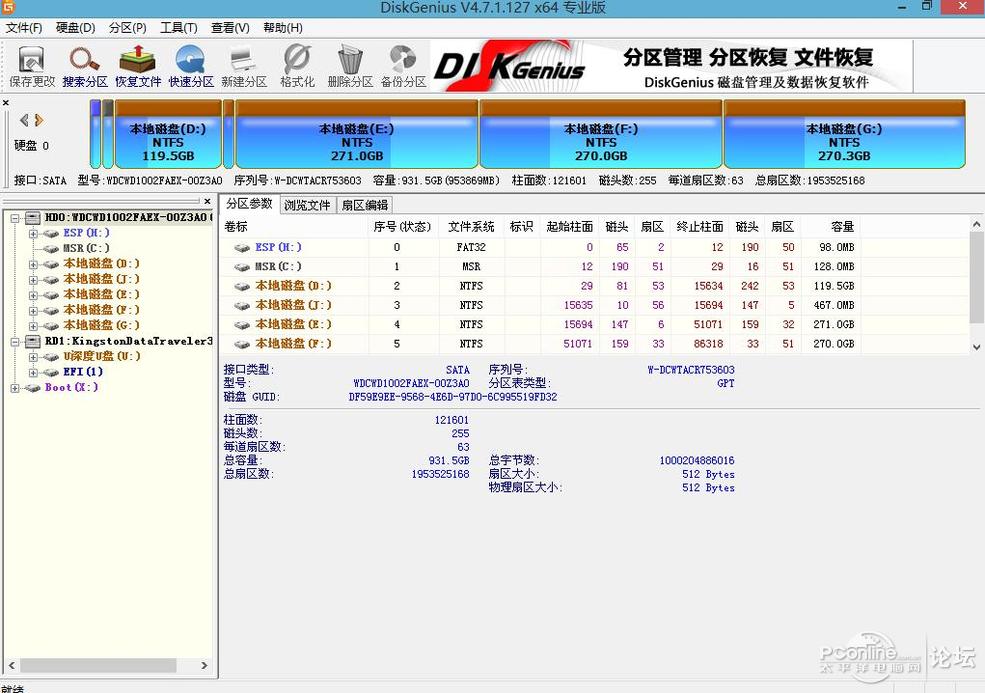Click the disk GUID value text

453,397
